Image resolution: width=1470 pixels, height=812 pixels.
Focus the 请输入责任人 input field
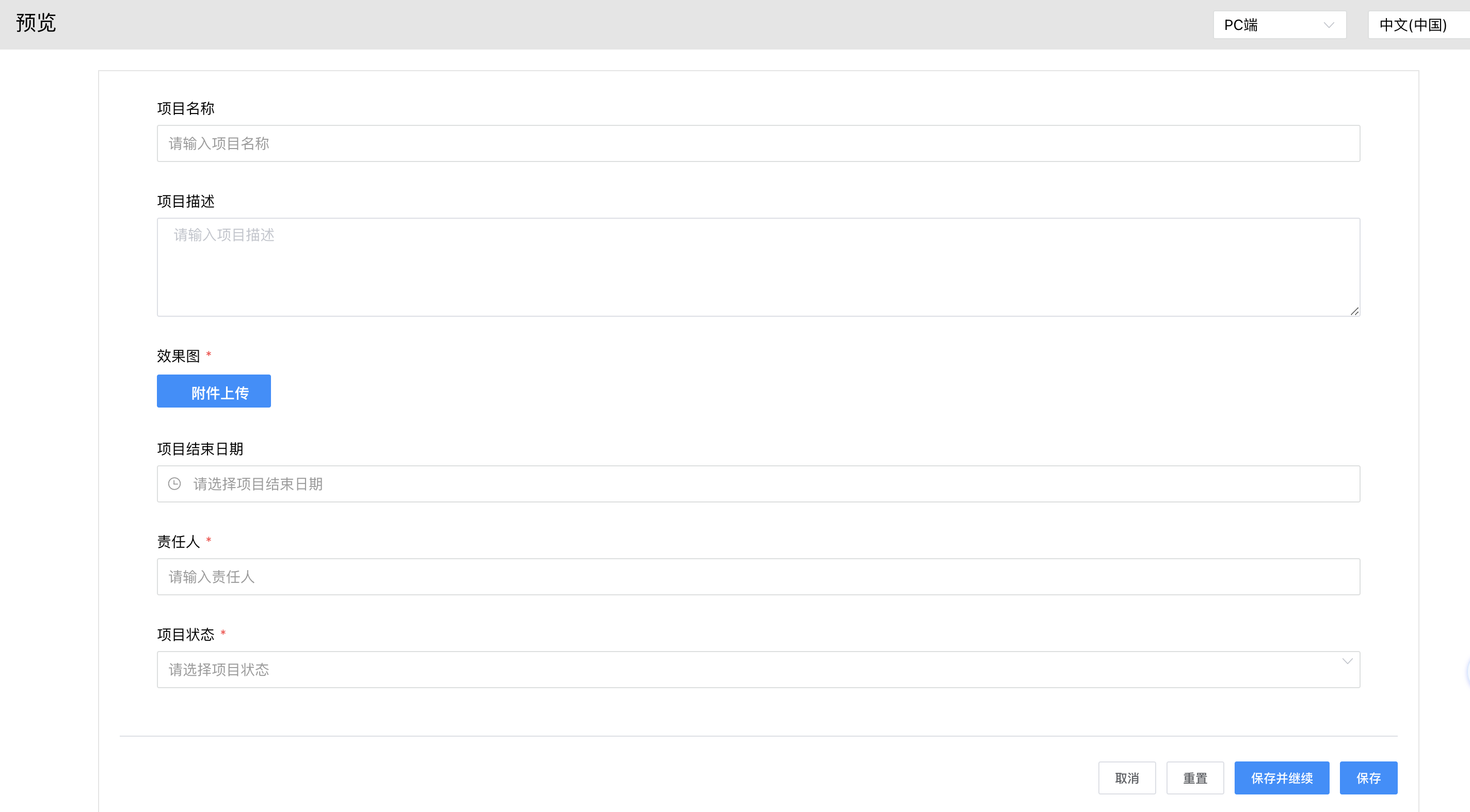(x=758, y=576)
